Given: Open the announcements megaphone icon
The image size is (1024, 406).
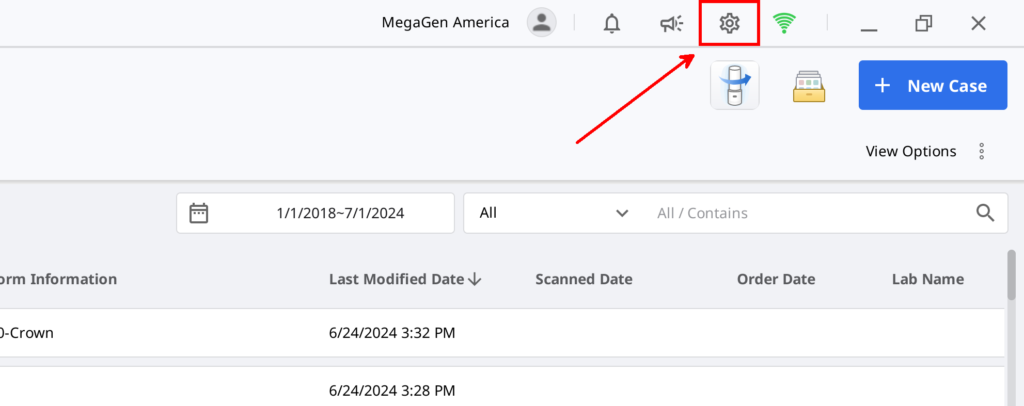Looking at the screenshot, I should [671, 24].
